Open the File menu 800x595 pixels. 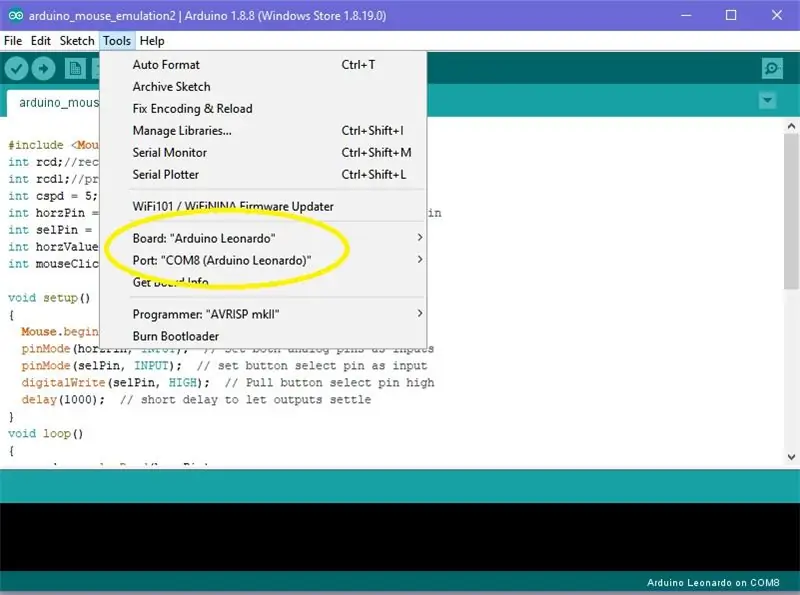pos(13,41)
